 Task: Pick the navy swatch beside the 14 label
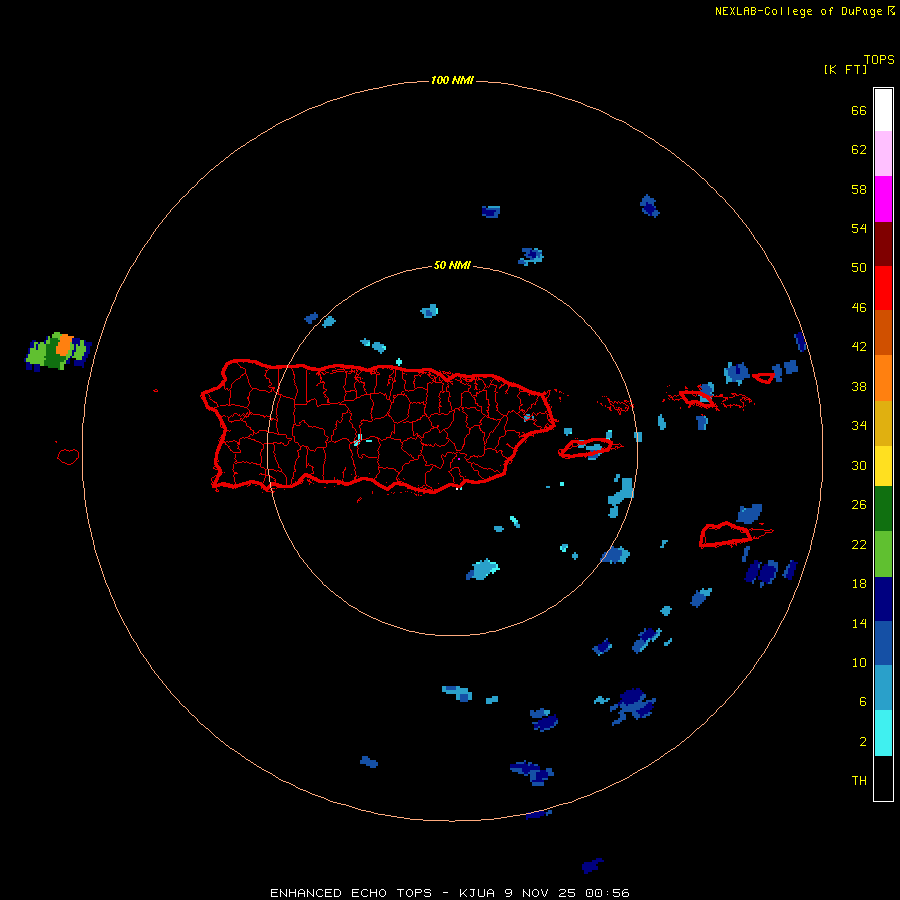click(x=883, y=599)
